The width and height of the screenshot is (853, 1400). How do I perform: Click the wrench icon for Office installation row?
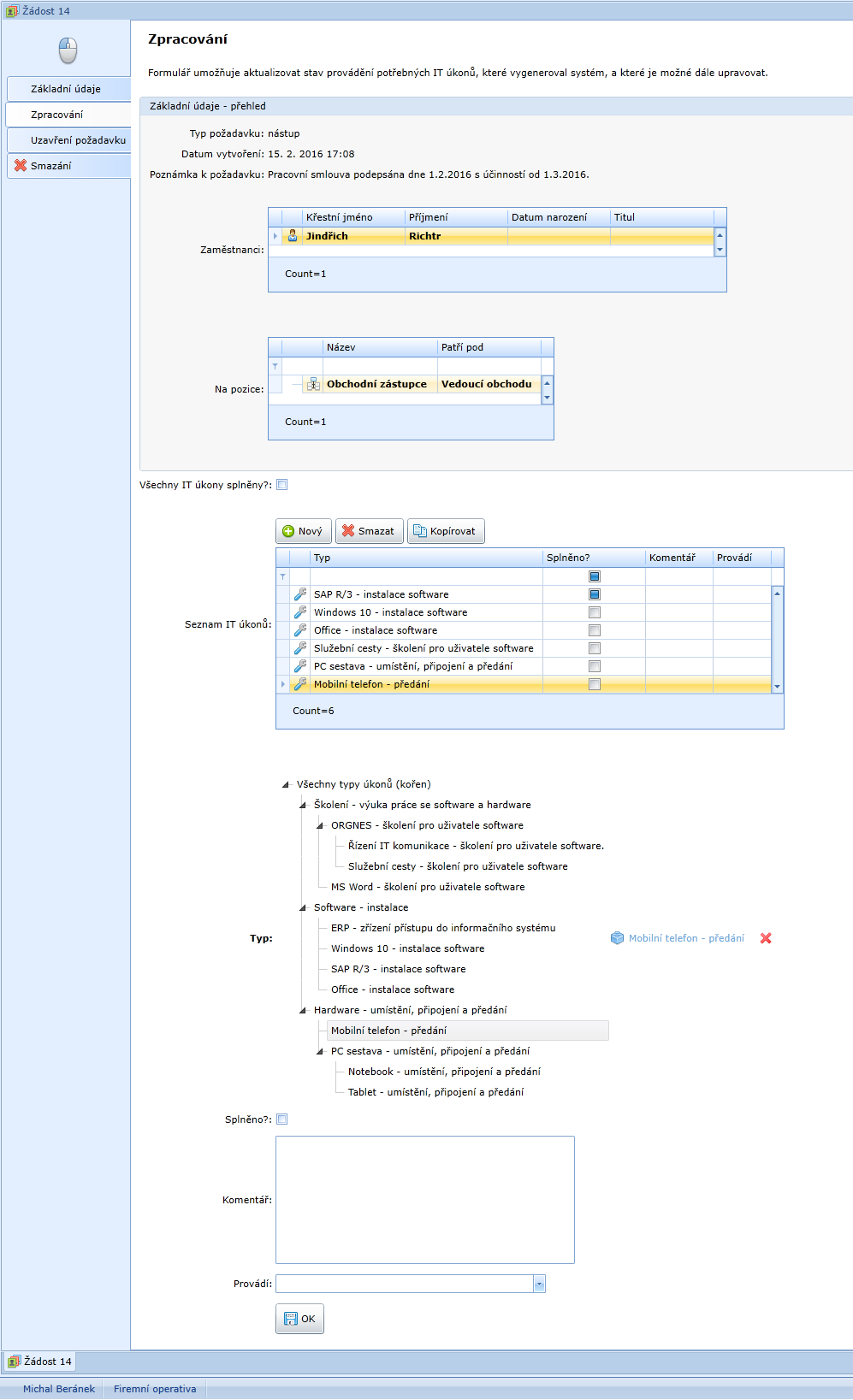[x=300, y=630]
